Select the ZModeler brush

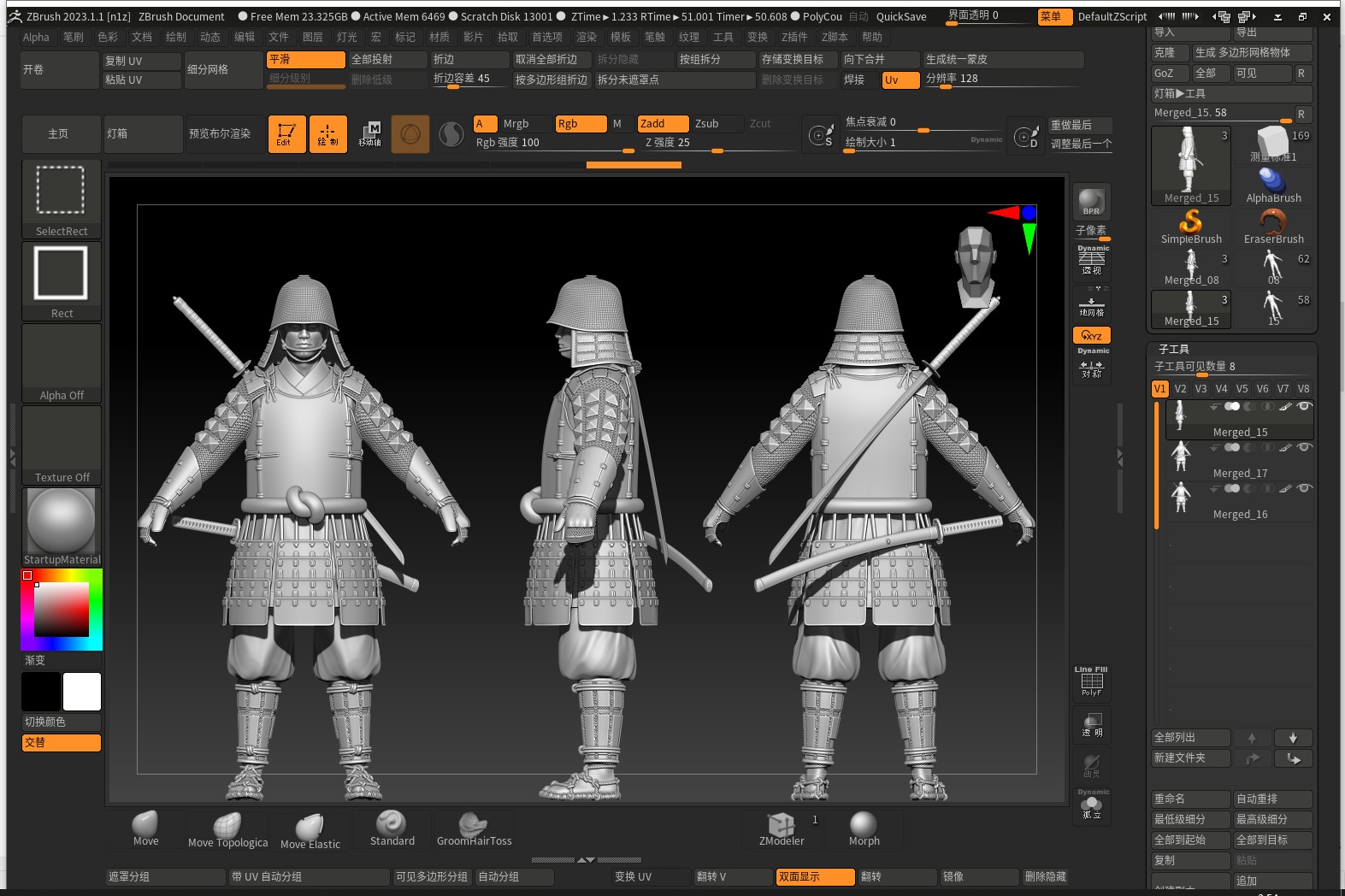click(x=782, y=829)
